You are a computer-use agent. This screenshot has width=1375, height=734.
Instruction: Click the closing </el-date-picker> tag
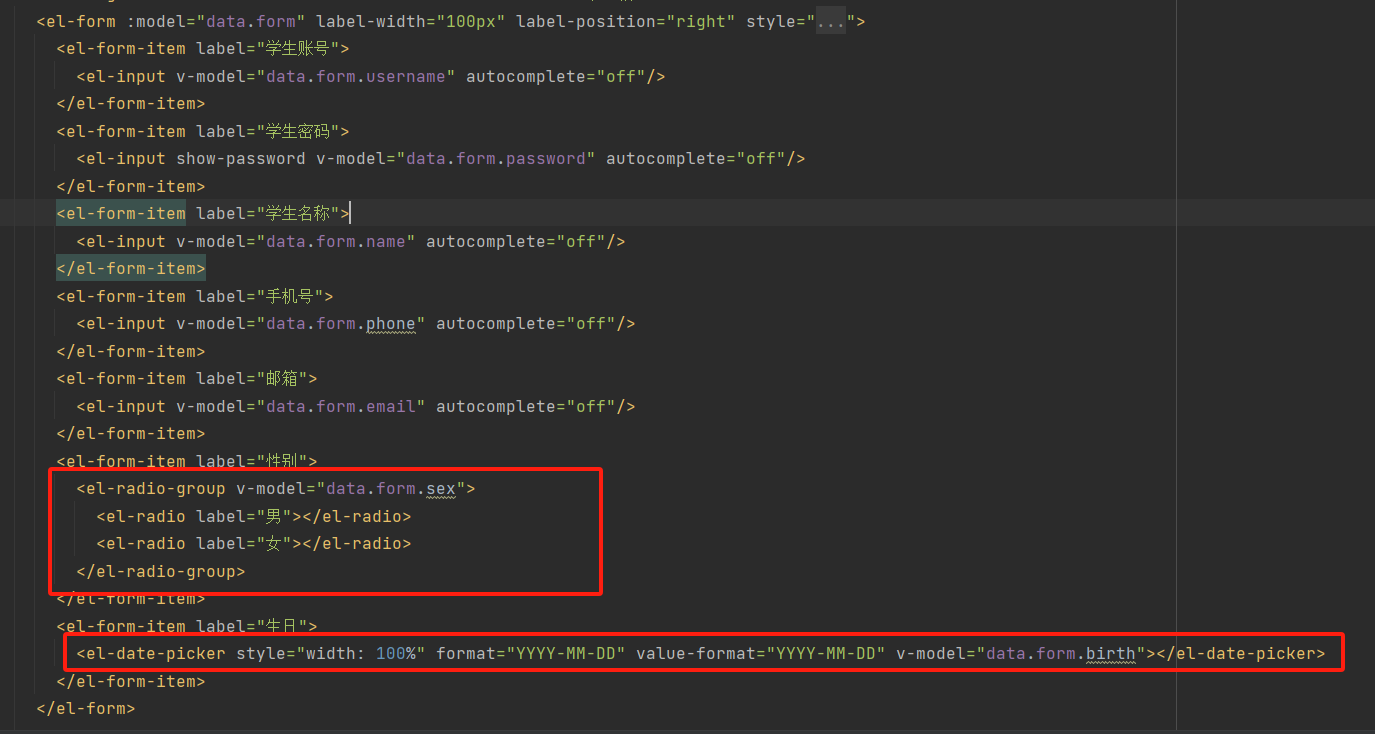[1241, 653]
